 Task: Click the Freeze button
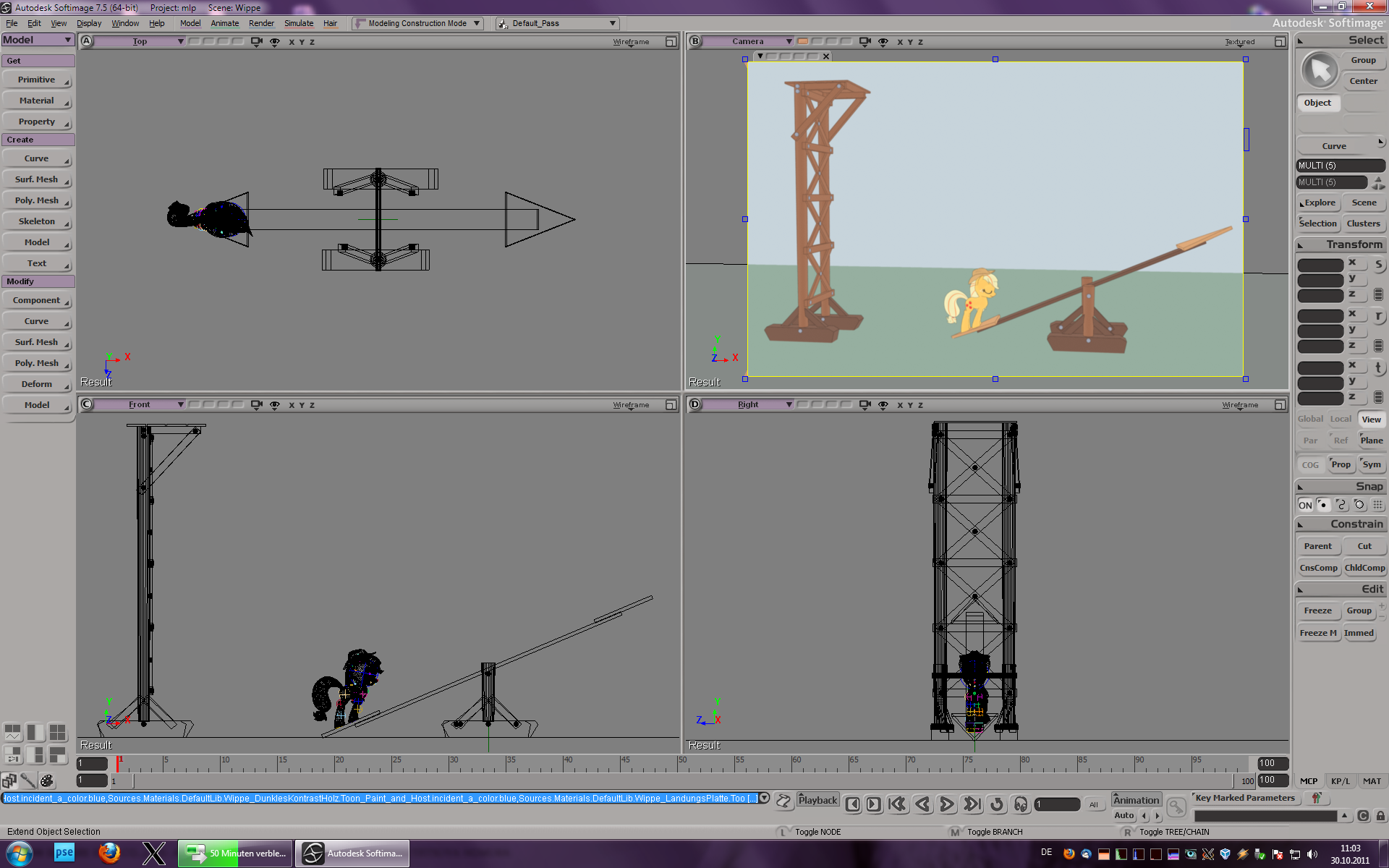pyautogui.click(x=1317, y=610)
